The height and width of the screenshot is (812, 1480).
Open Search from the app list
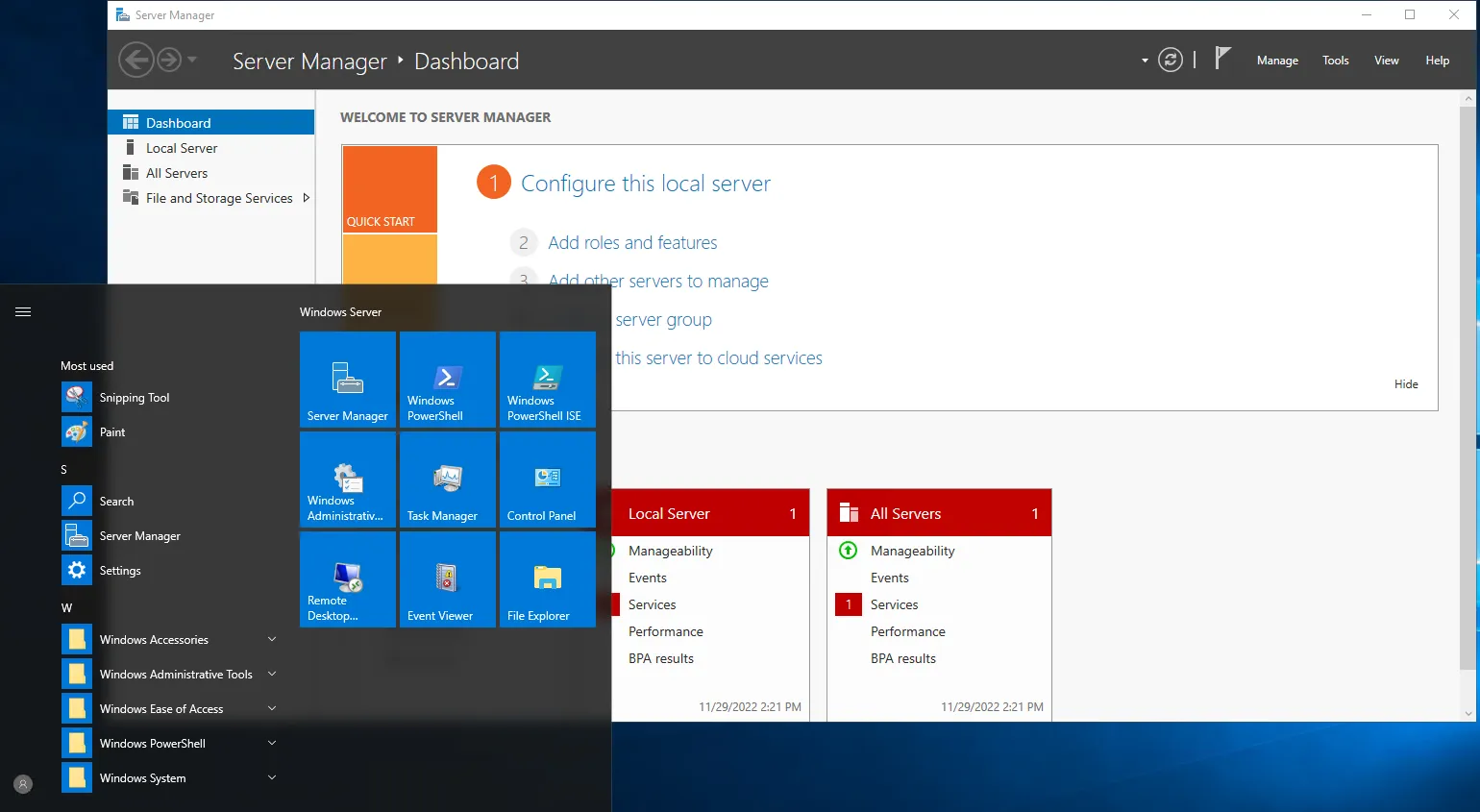(170, 502)
